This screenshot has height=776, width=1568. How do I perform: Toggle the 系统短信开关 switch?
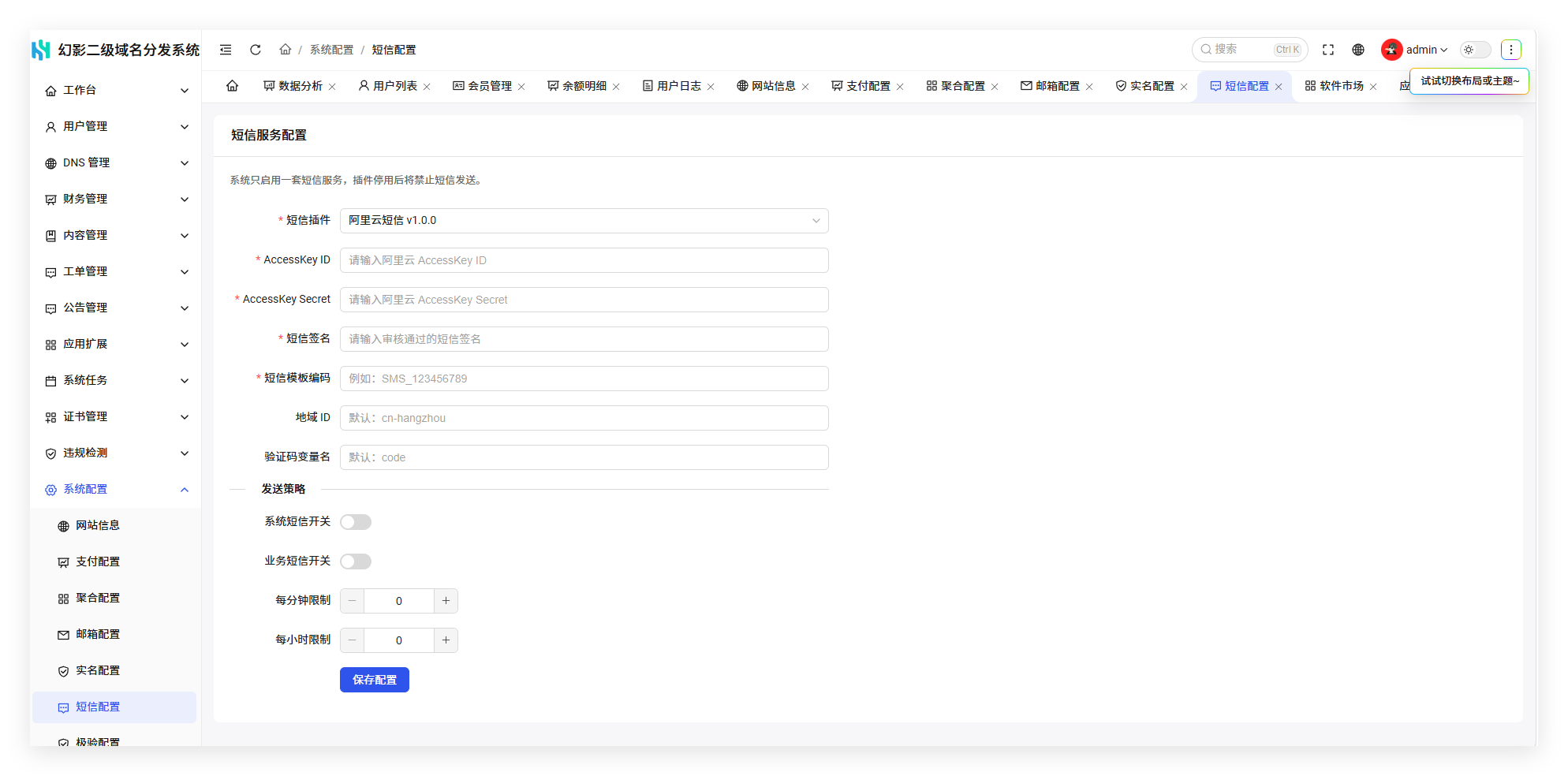click(x=356, y=522)
